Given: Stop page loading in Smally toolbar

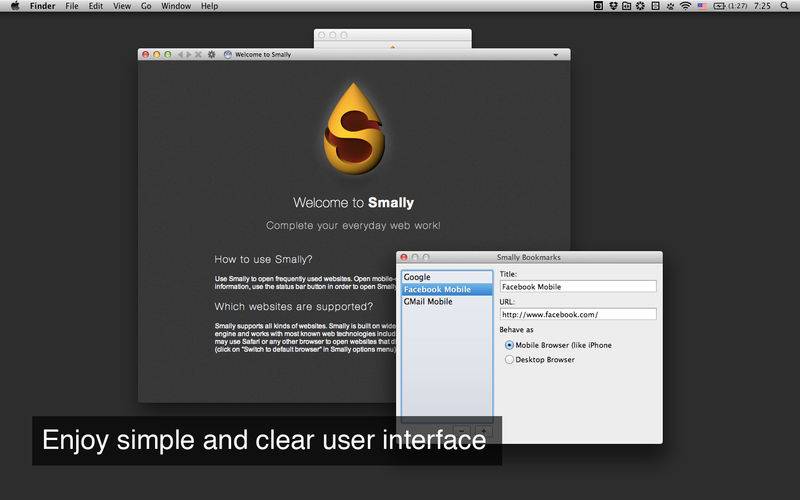Looking at the screenshot, I should pyautogui.click(x=198, y=54).
